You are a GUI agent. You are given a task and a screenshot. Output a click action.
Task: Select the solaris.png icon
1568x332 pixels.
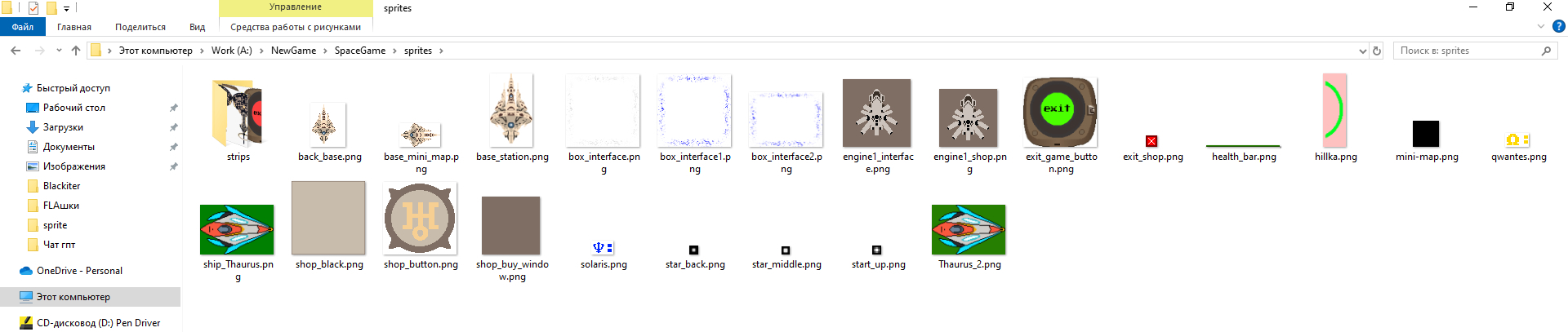[x=603, y=248]
